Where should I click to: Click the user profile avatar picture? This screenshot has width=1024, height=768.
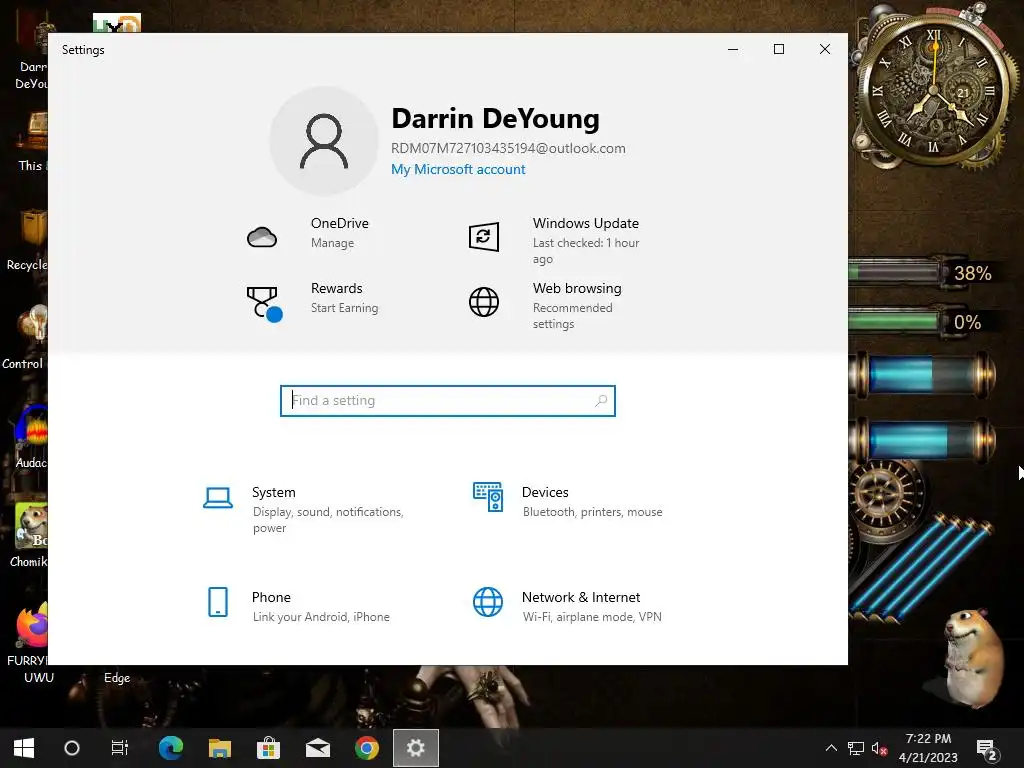tap(324, 141)
